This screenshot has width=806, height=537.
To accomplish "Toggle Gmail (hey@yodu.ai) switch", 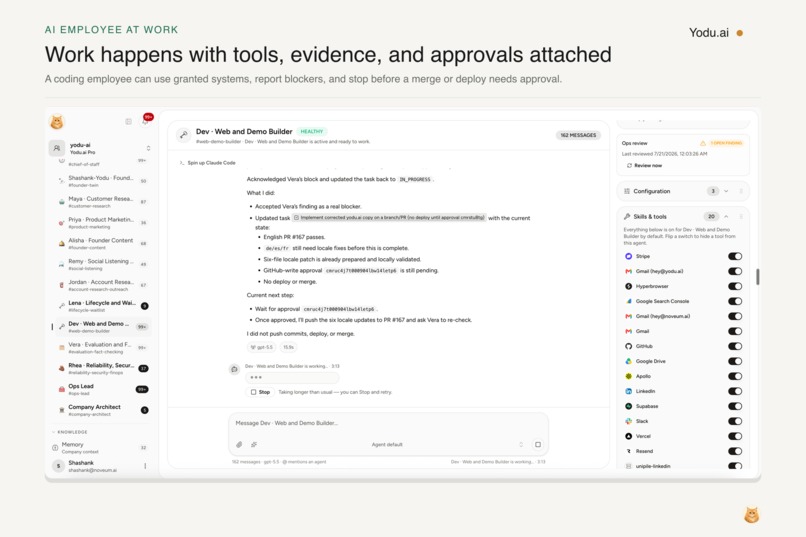I will pyautogui.click(x=735, y=271).
